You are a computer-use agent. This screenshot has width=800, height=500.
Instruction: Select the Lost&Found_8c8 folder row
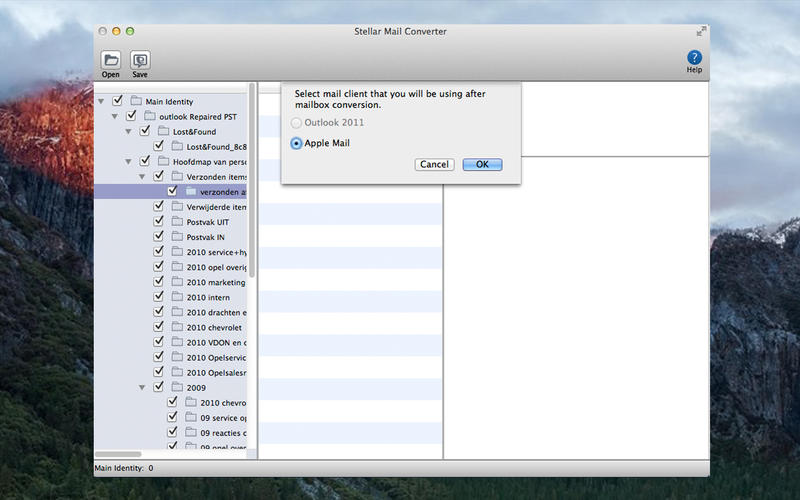(171, 146)
